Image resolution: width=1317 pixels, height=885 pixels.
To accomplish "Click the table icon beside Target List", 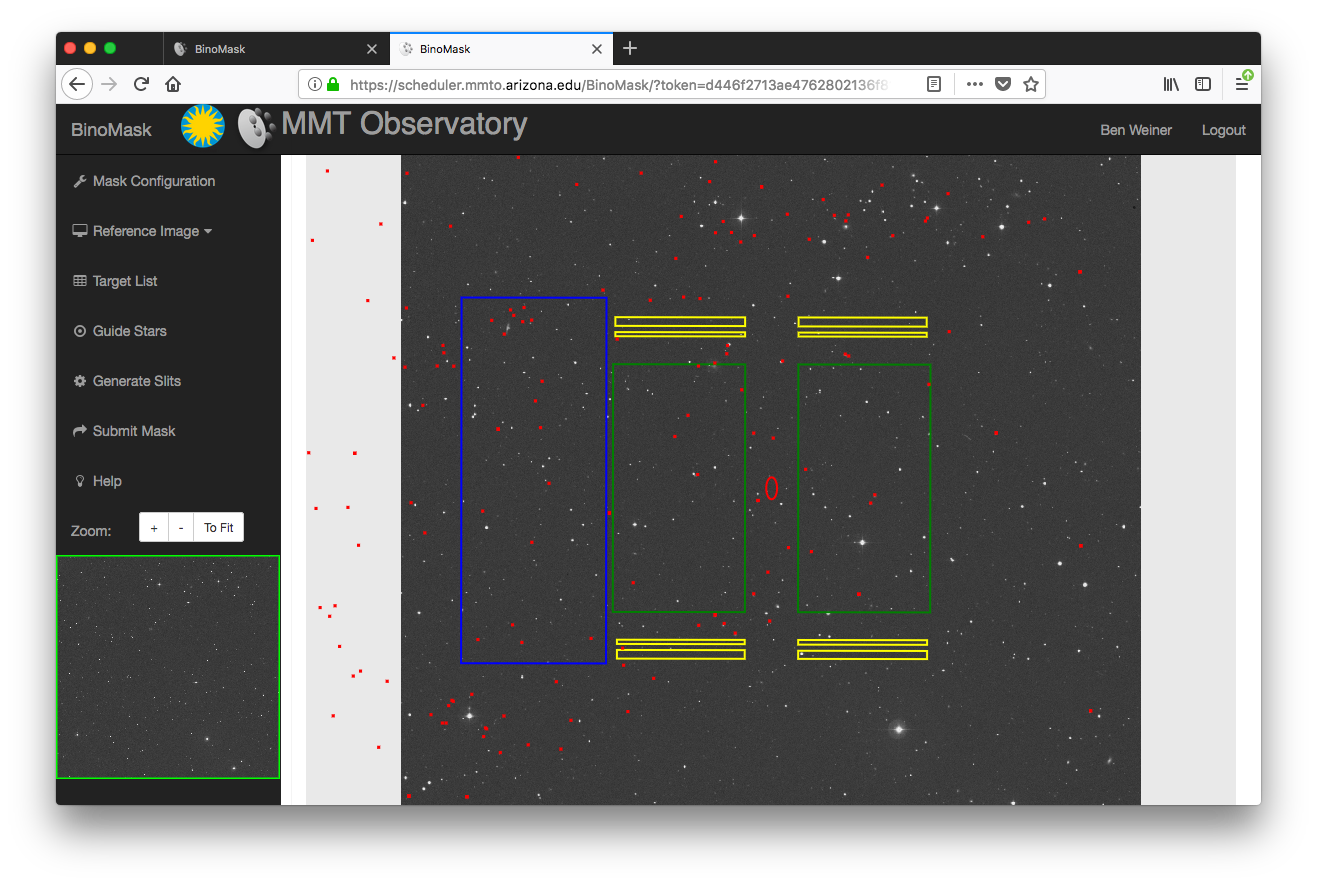I will (x=80, y=281).
